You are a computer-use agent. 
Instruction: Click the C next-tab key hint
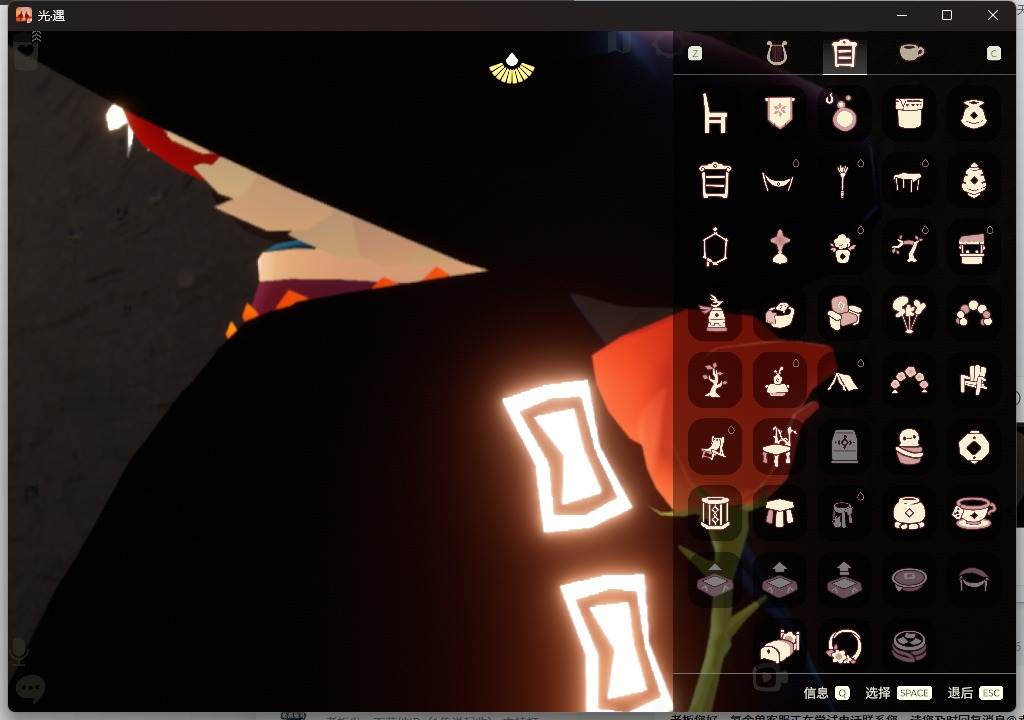tap(993, 54)
